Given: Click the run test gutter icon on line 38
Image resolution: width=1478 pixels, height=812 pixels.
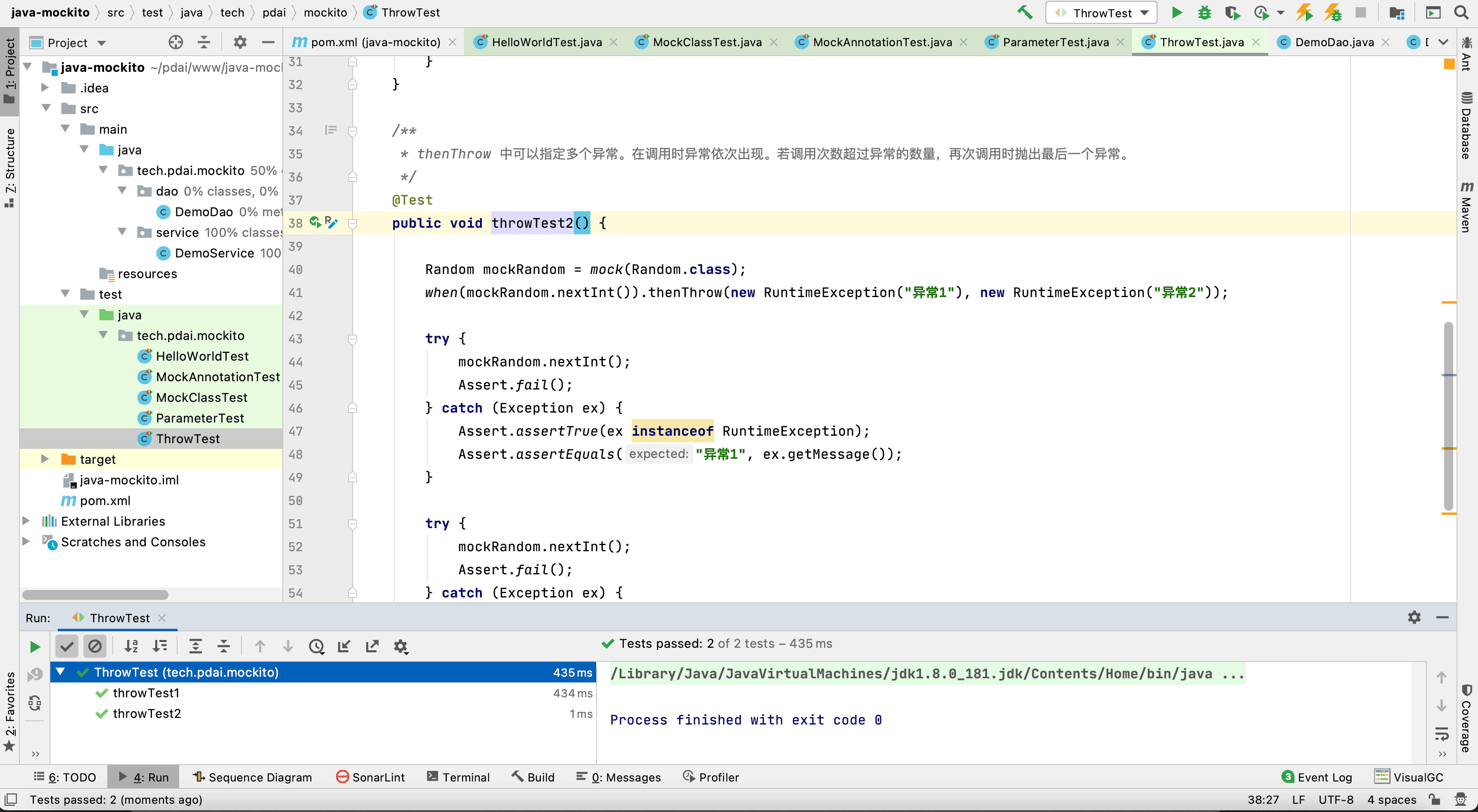Looking at the screenshot, I should [315, 222].
